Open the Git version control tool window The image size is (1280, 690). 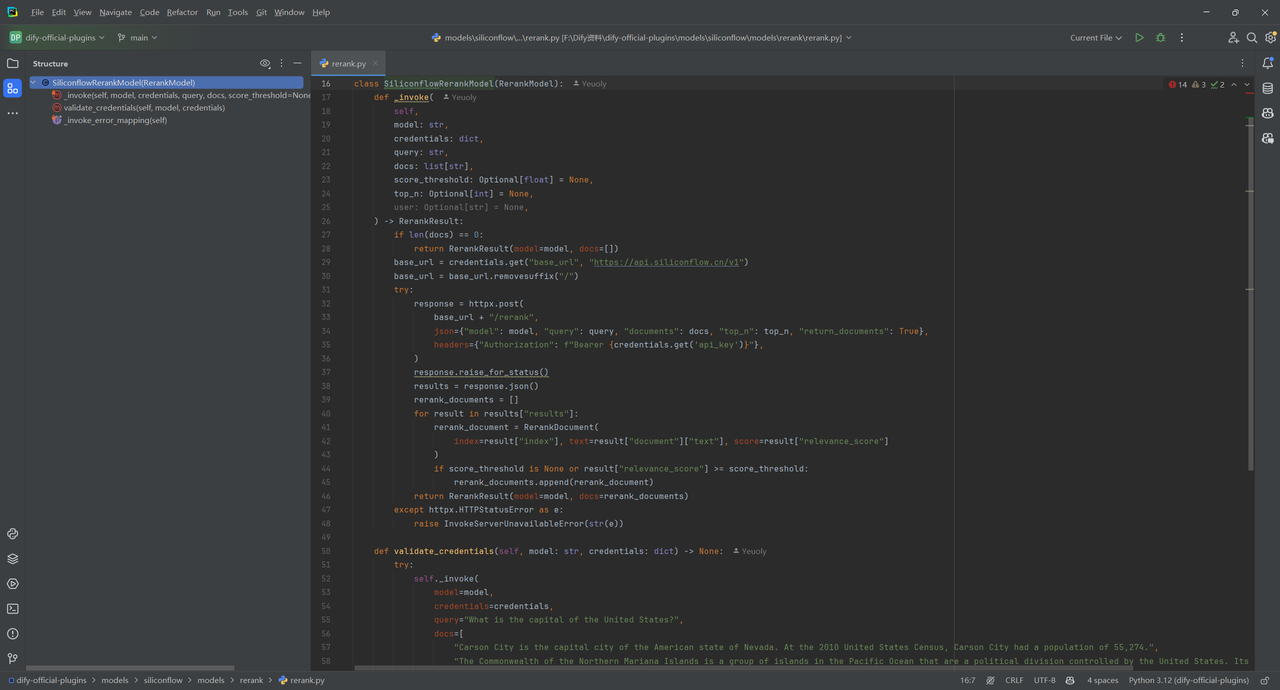point(13,658)
